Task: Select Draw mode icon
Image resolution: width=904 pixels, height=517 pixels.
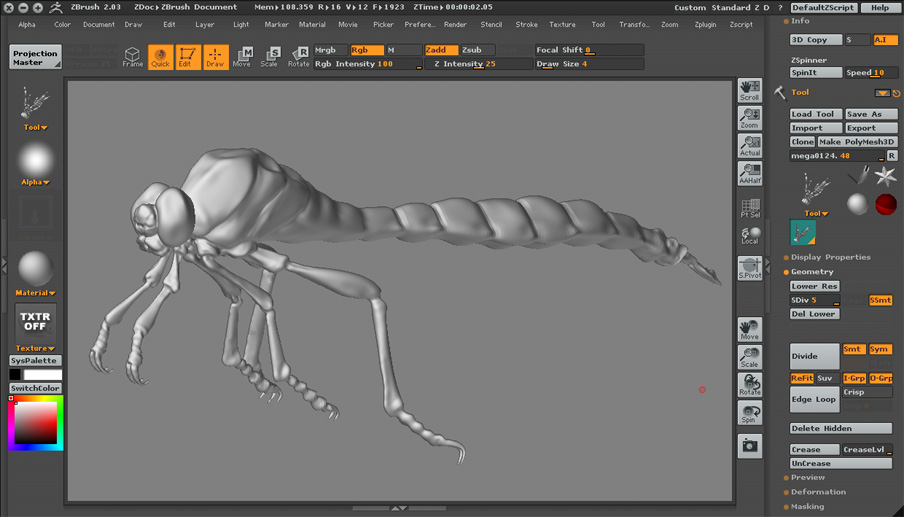Action: pos(215,56)
